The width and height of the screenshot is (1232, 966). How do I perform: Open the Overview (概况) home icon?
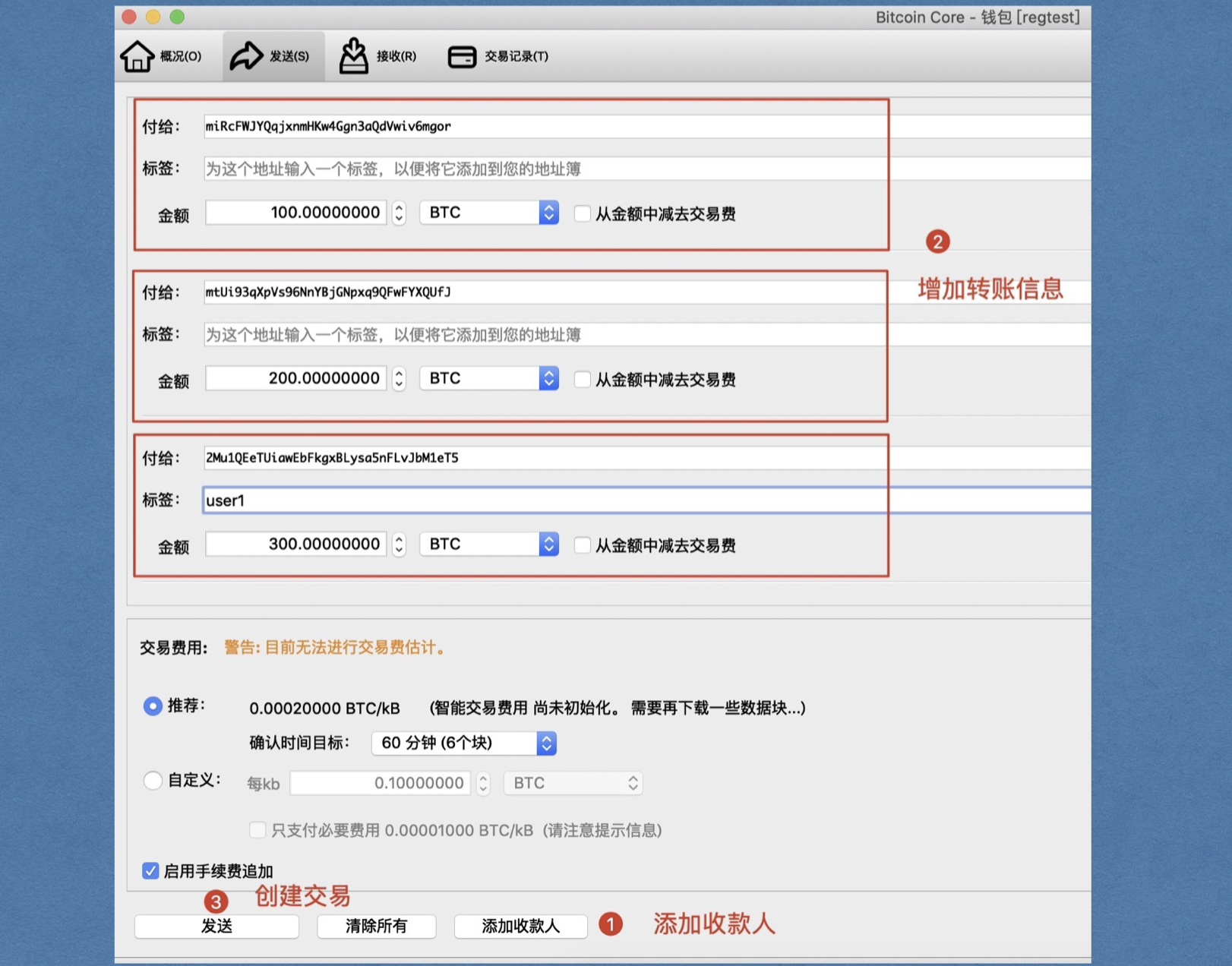(x=137, y=56)
